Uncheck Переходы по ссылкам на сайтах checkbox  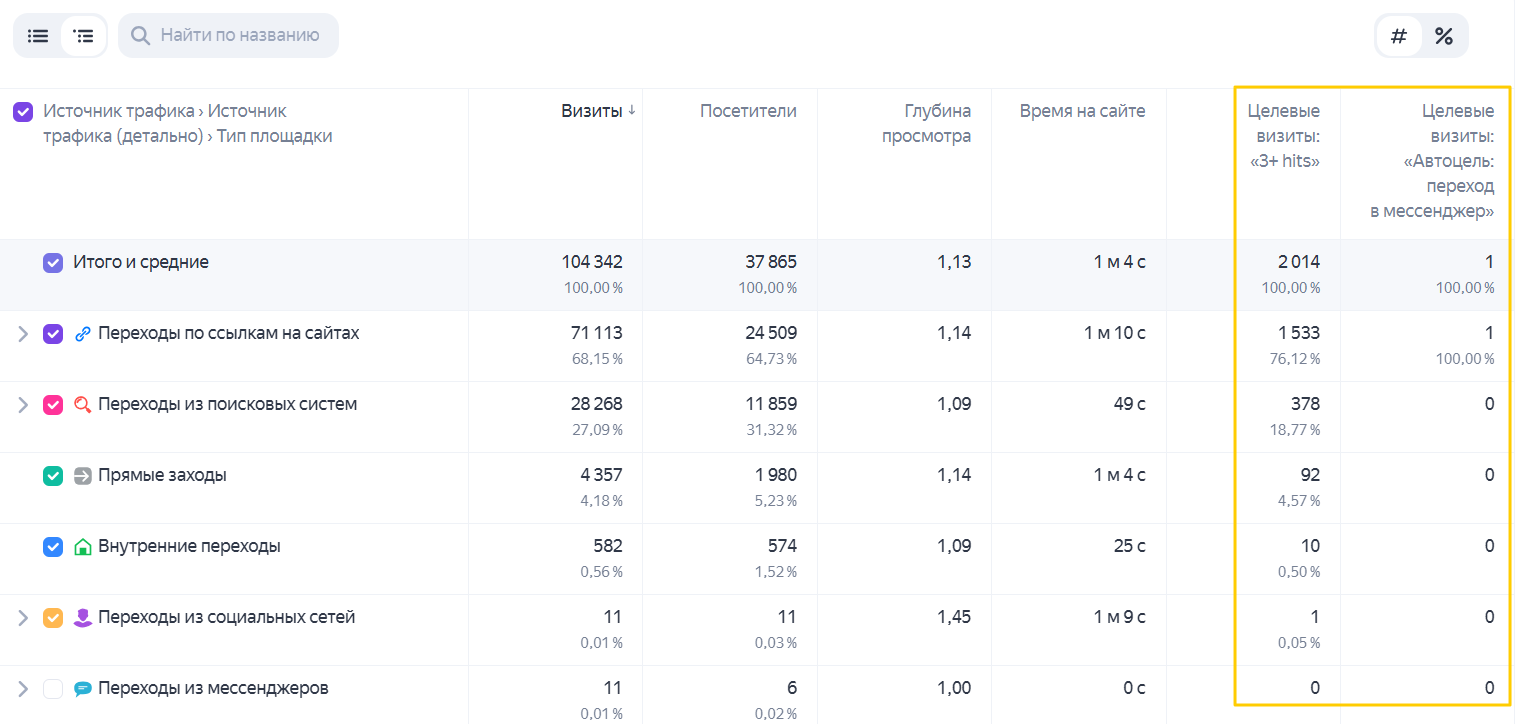pos(53,334)
